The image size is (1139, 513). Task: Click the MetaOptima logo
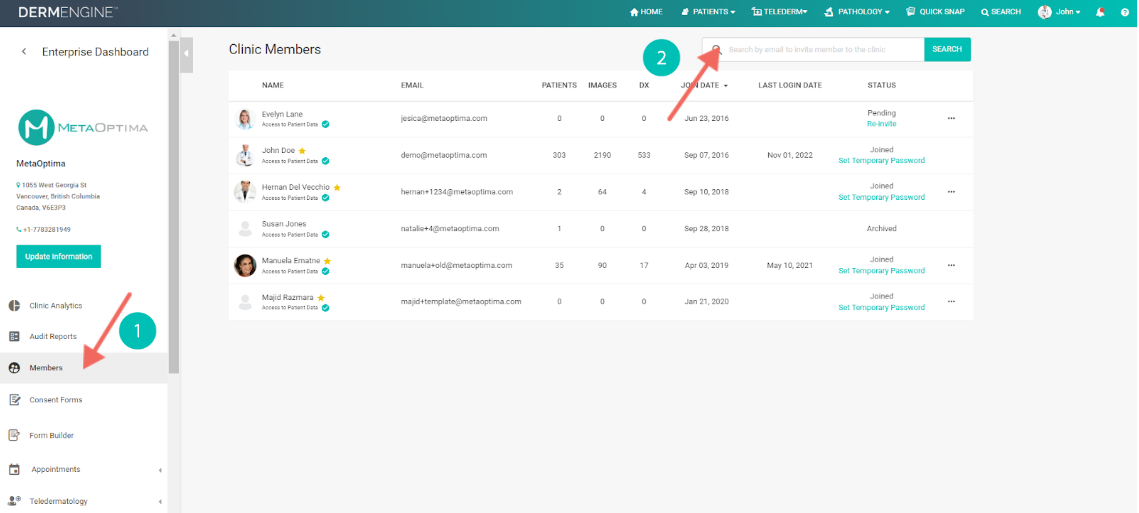(x=83, y=127)
